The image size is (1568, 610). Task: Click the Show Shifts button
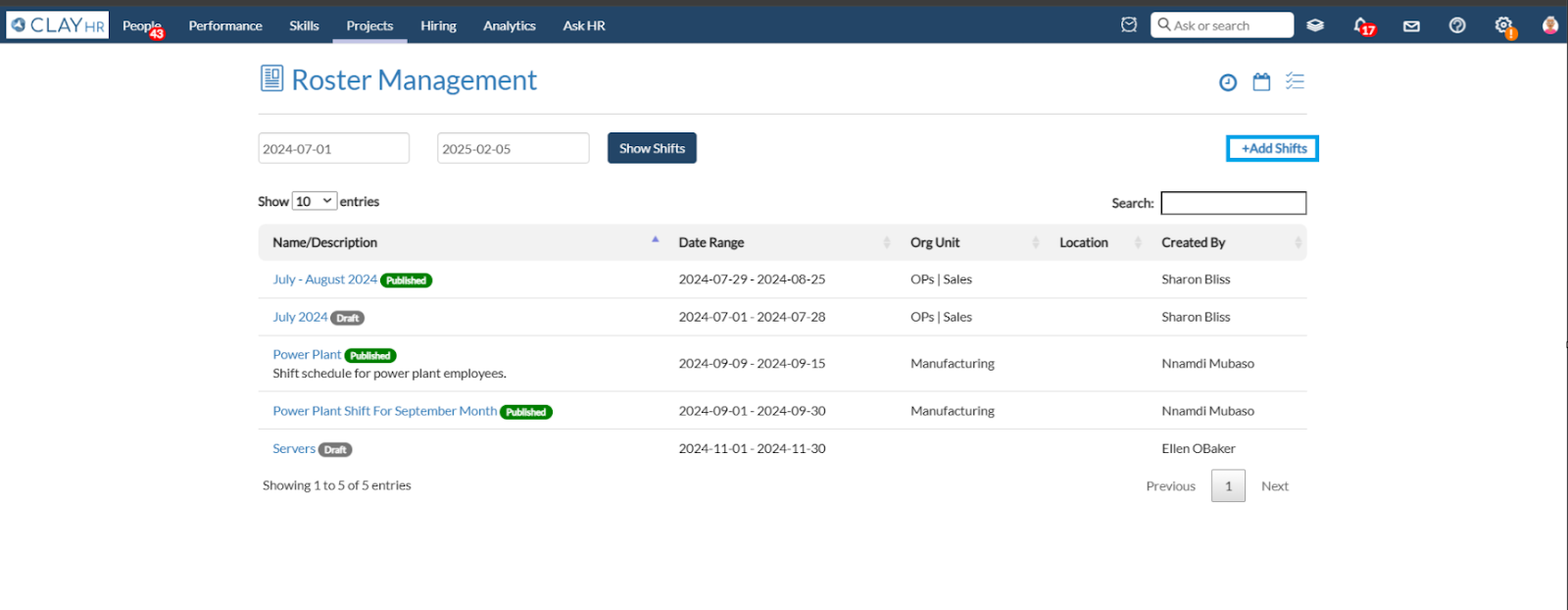point(652,148)
